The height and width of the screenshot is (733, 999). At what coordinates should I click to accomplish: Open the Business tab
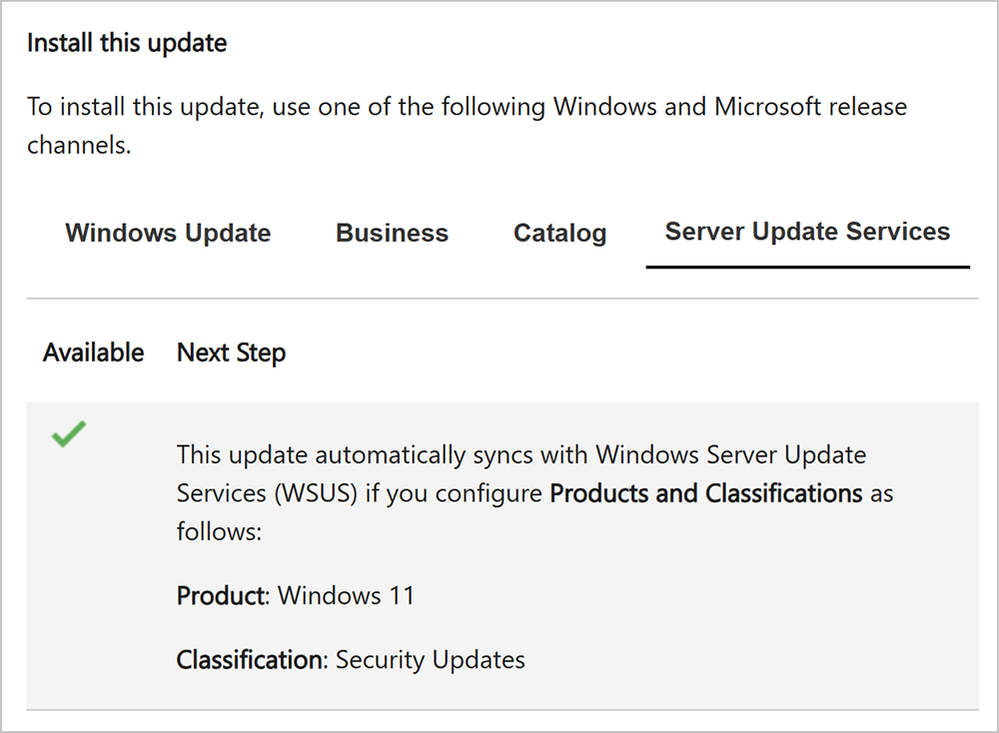click(x=392, y=234)
